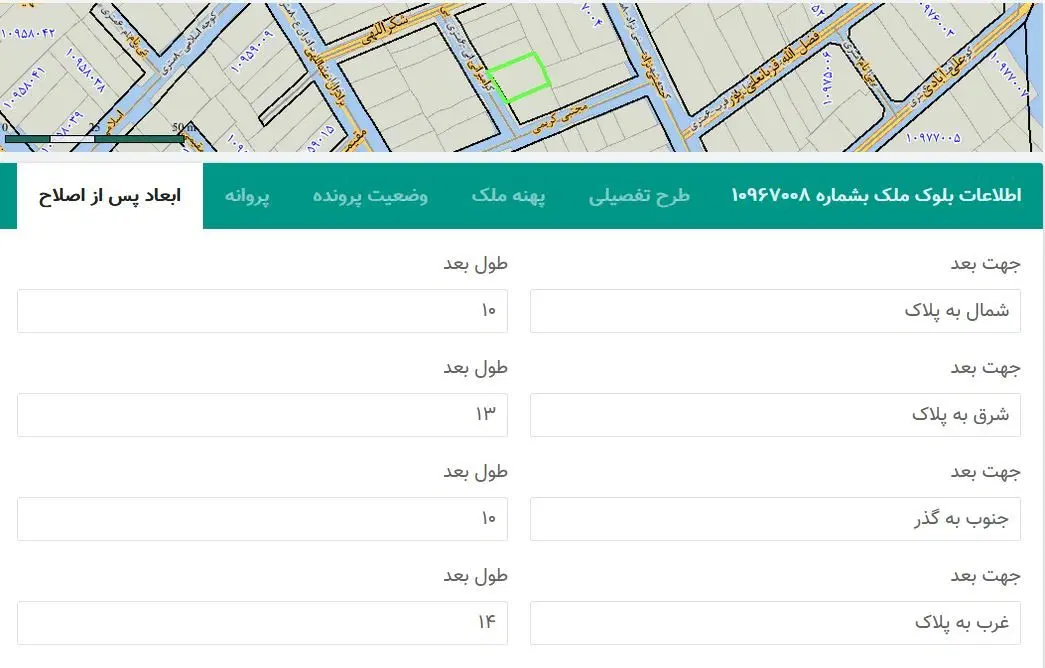Focus the جنوب به گذر direction field
The image size is (1045, 668).
click(775, 519)
